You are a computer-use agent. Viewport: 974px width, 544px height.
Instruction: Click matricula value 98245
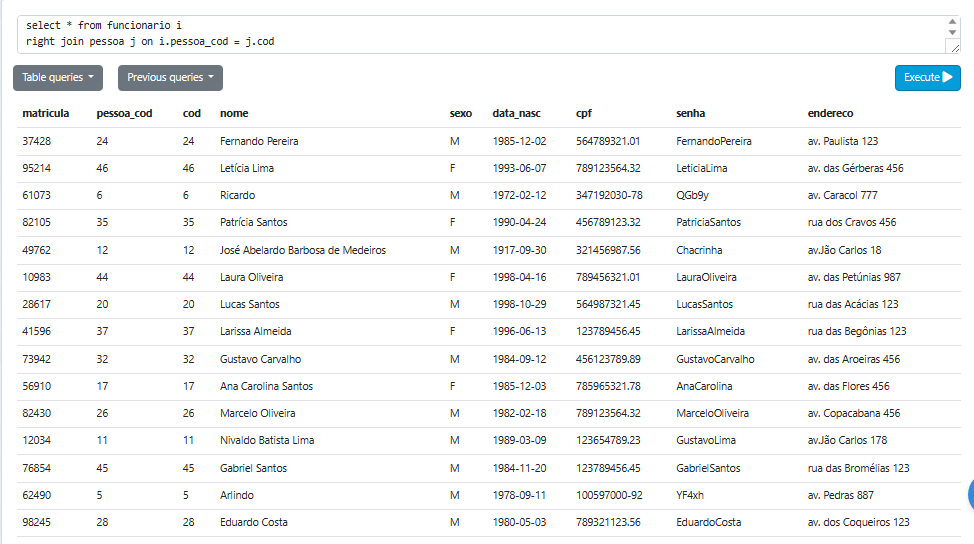[37, 522]
